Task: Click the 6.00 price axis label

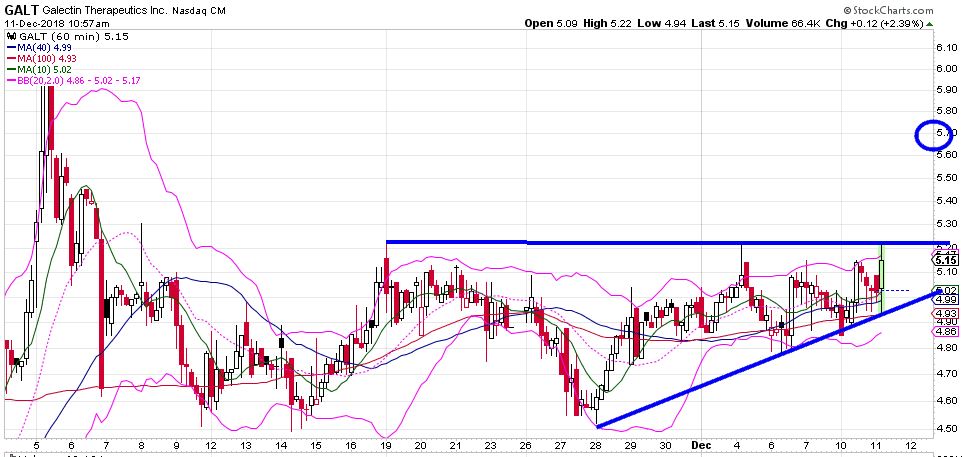Action: (x=948, y=69)
